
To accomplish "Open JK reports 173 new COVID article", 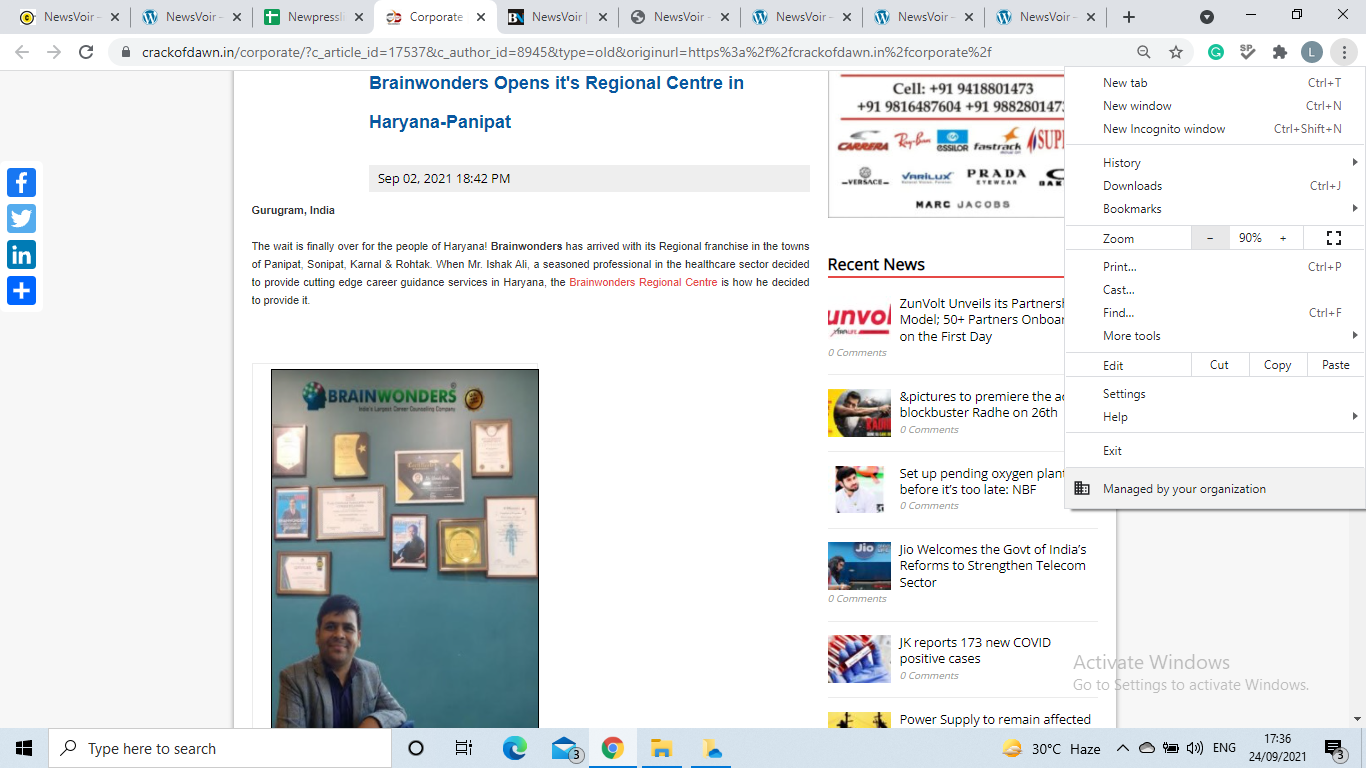I will (x=975, y=650).
